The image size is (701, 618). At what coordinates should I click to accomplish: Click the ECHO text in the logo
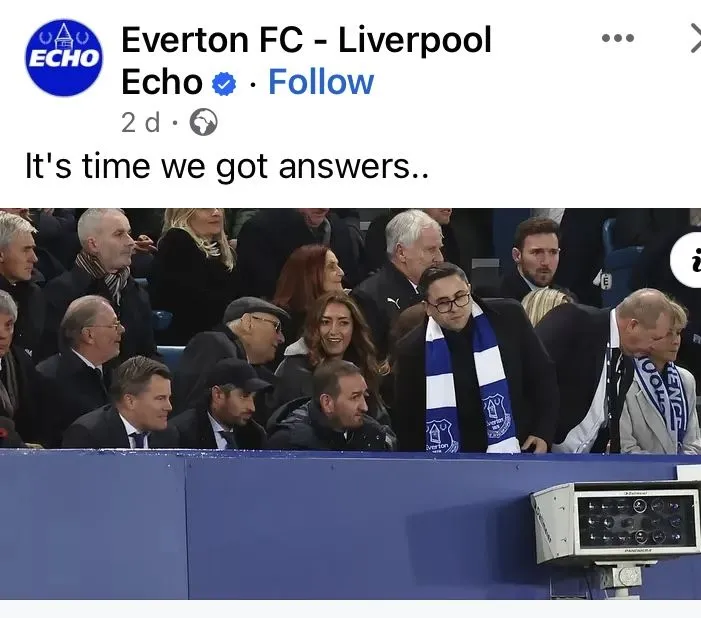coord(63,58)
